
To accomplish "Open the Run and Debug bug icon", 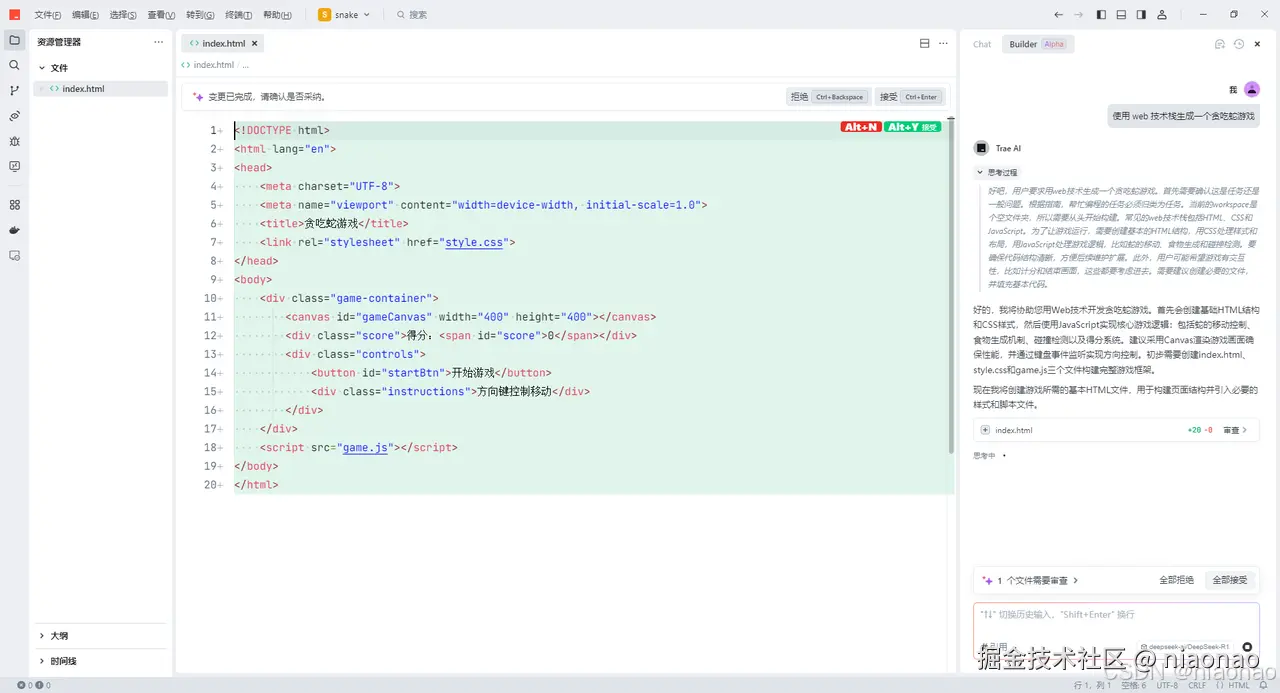I will [x=14, y=141].
